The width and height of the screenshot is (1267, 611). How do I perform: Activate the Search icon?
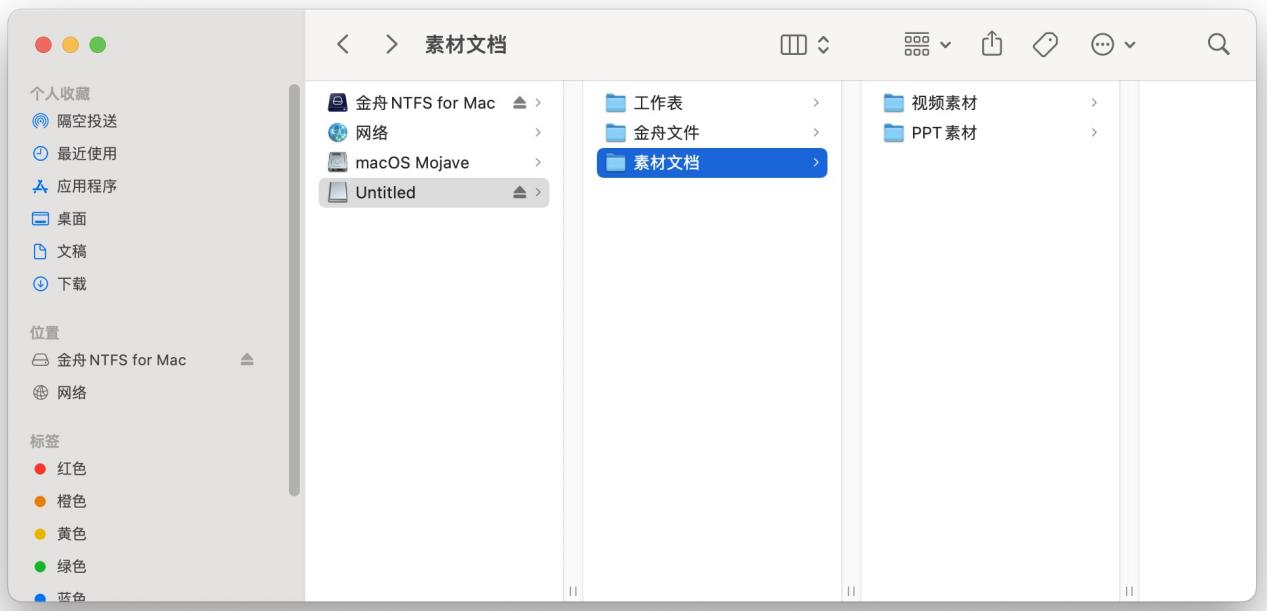pyautogui.click(x=1216, y=44)
